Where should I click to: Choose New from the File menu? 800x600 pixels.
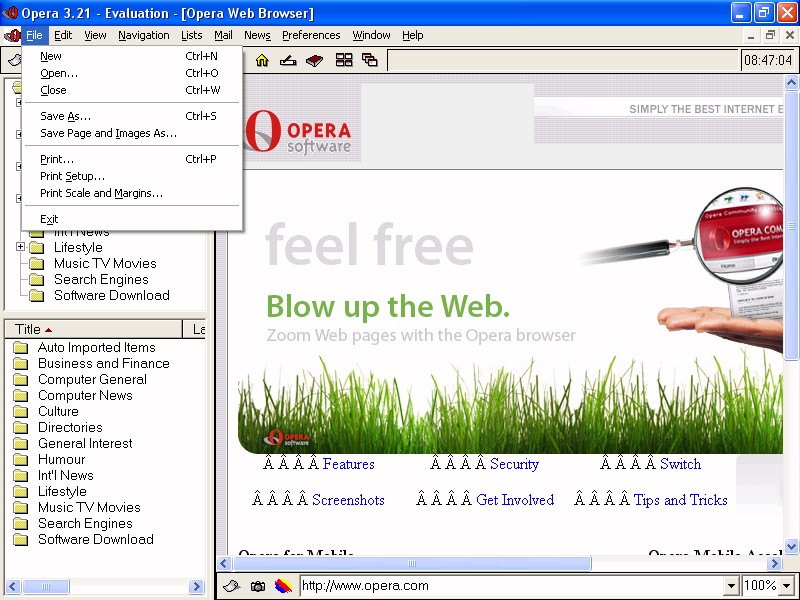click(132, 56)
